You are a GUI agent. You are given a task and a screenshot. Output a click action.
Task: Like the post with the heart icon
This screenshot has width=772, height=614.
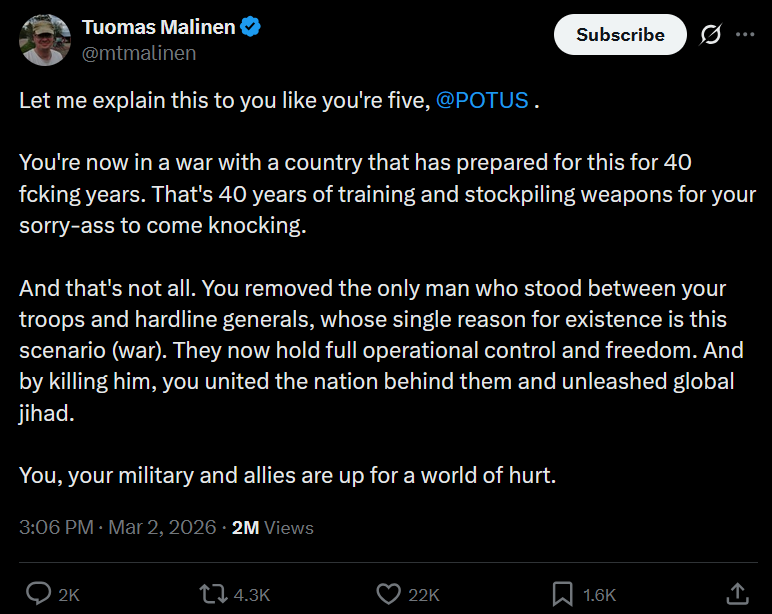point(388,593)
